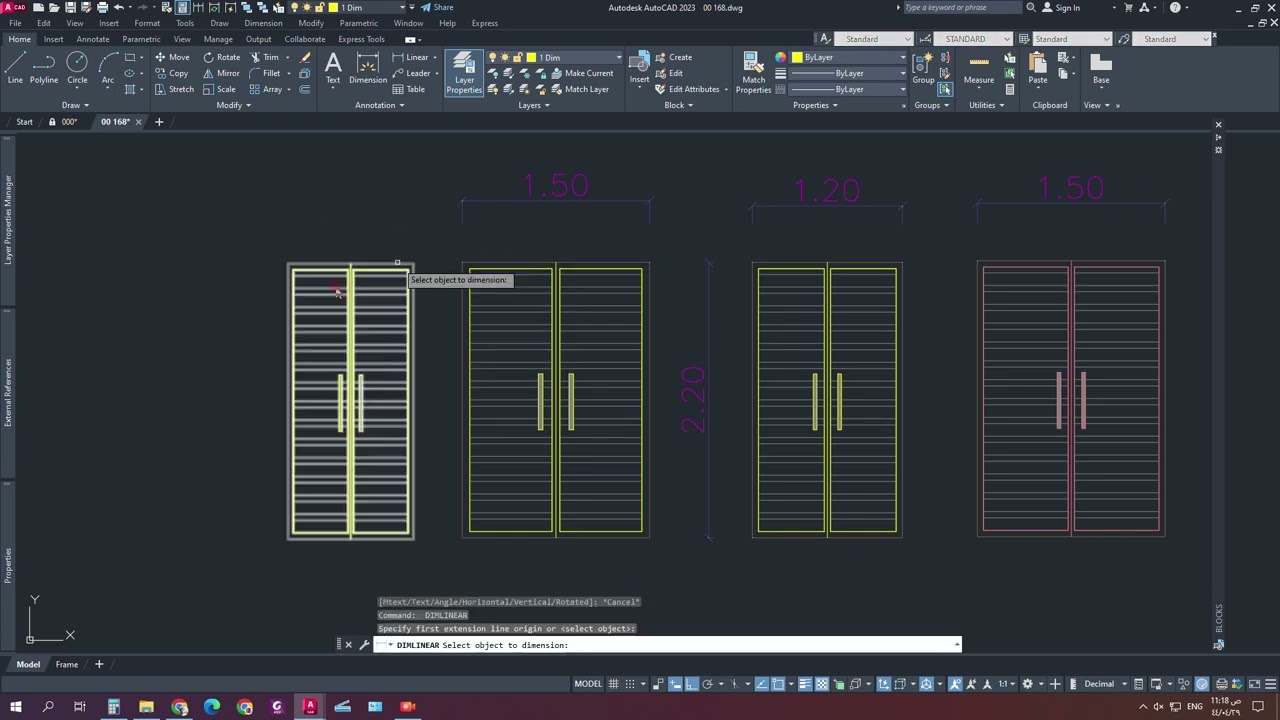Image resolution: width=1280 pixels, height=720 pixels.
Task: Open the Express Tools ribbon tab
Action: click(361, 39)
